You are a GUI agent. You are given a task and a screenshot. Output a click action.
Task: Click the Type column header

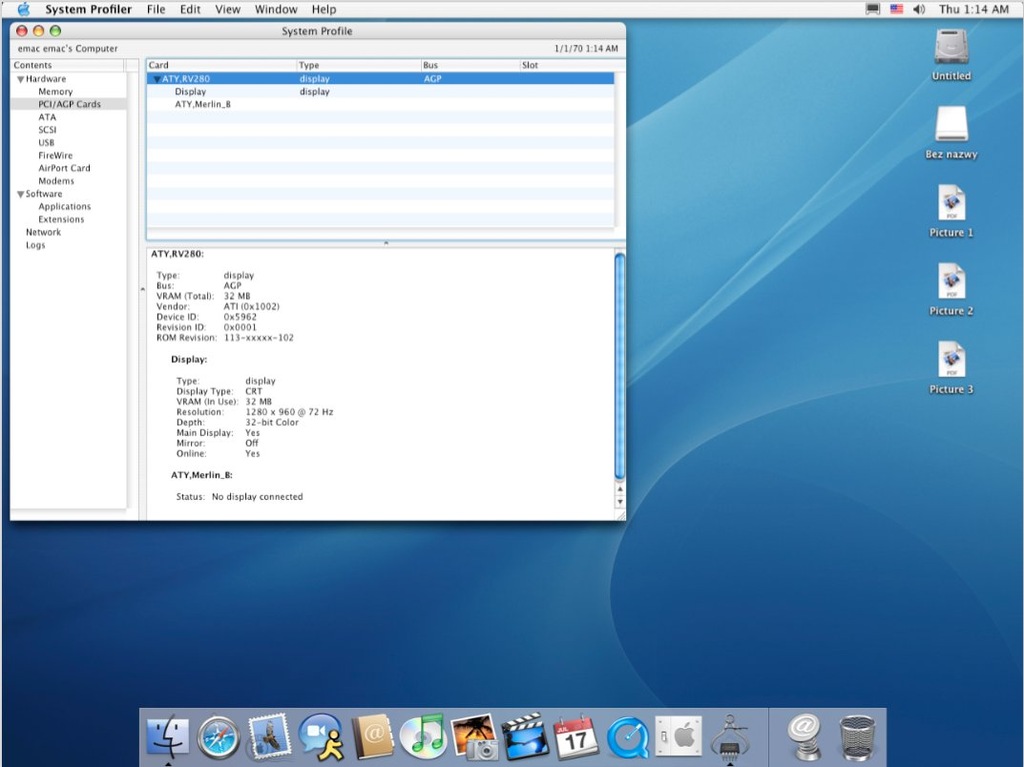click(359, 65)
